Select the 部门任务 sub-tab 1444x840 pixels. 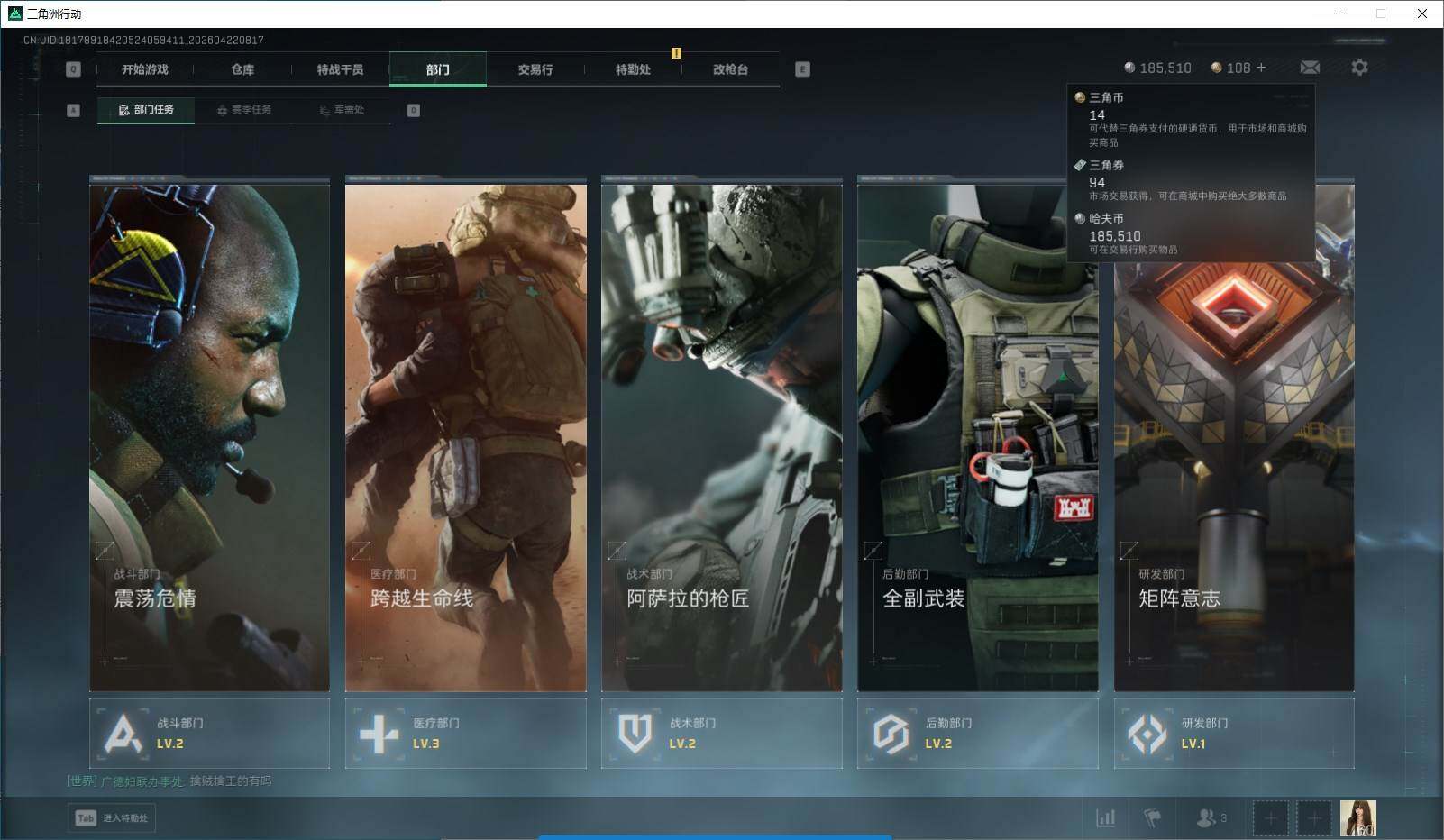pyautogui.click(x=146, y=110)
